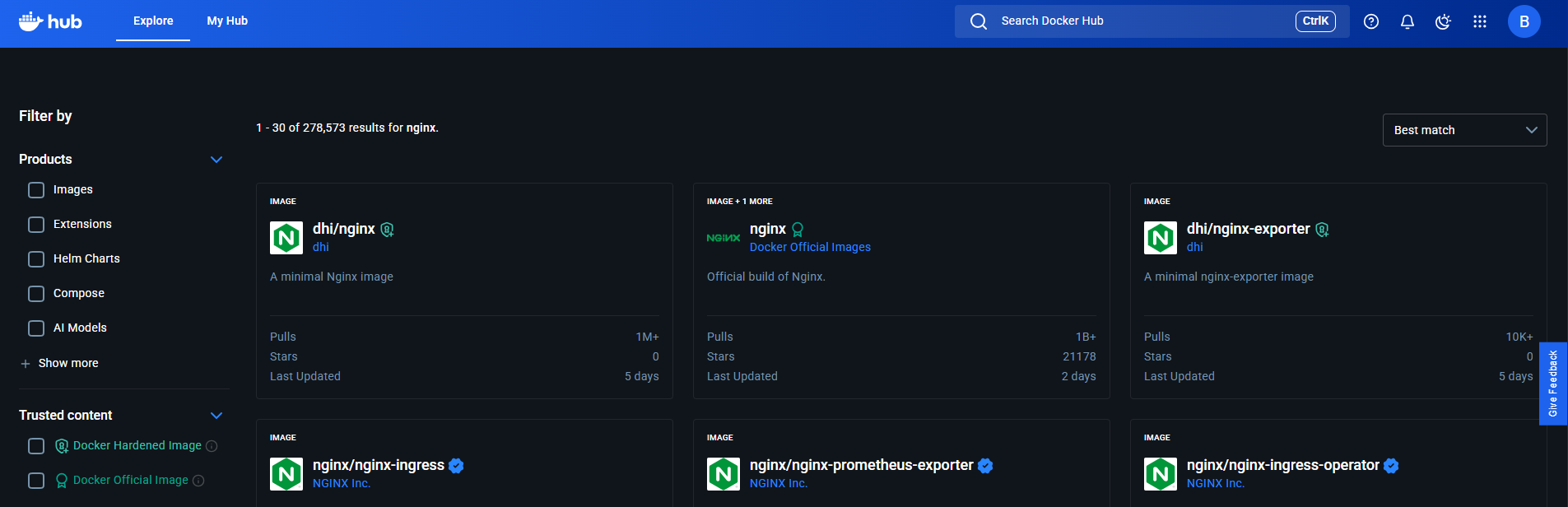1568x507 pixels.
Task: Click the plus icon beside Show more
Action: pos(26,364)
